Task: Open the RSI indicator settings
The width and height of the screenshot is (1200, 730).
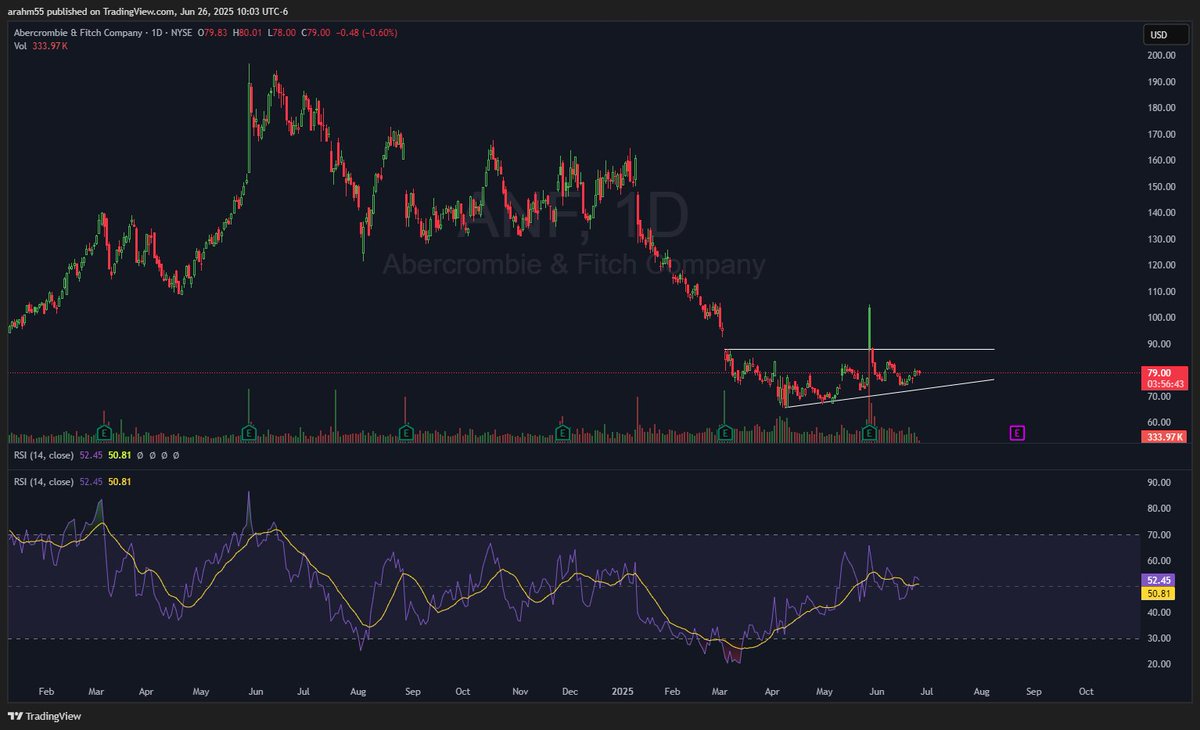Action: [152, 456]
